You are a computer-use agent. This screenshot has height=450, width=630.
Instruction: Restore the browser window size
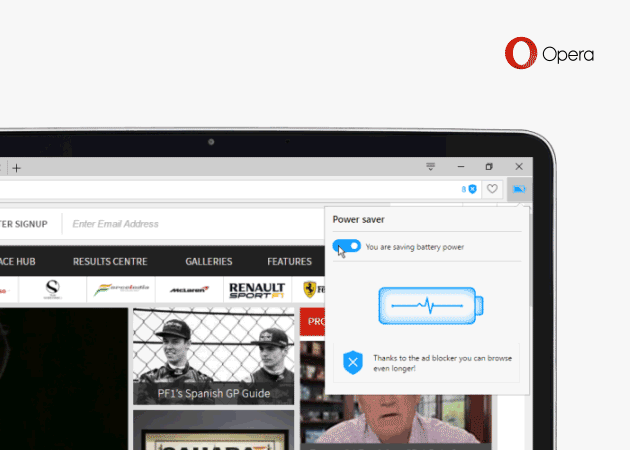coord(489,166)
